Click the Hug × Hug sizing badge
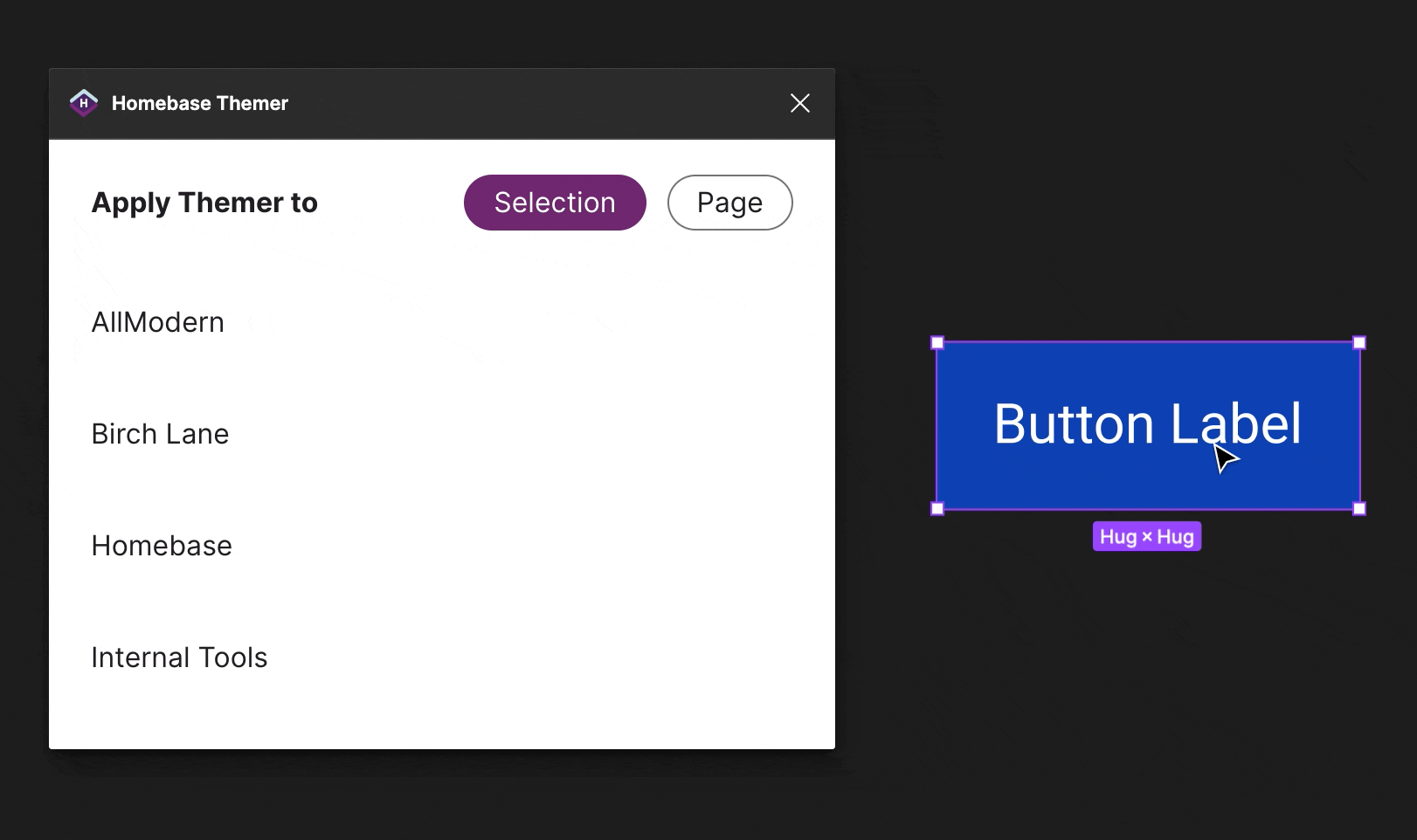The image size is (1417, 840). pos(1146,536)
